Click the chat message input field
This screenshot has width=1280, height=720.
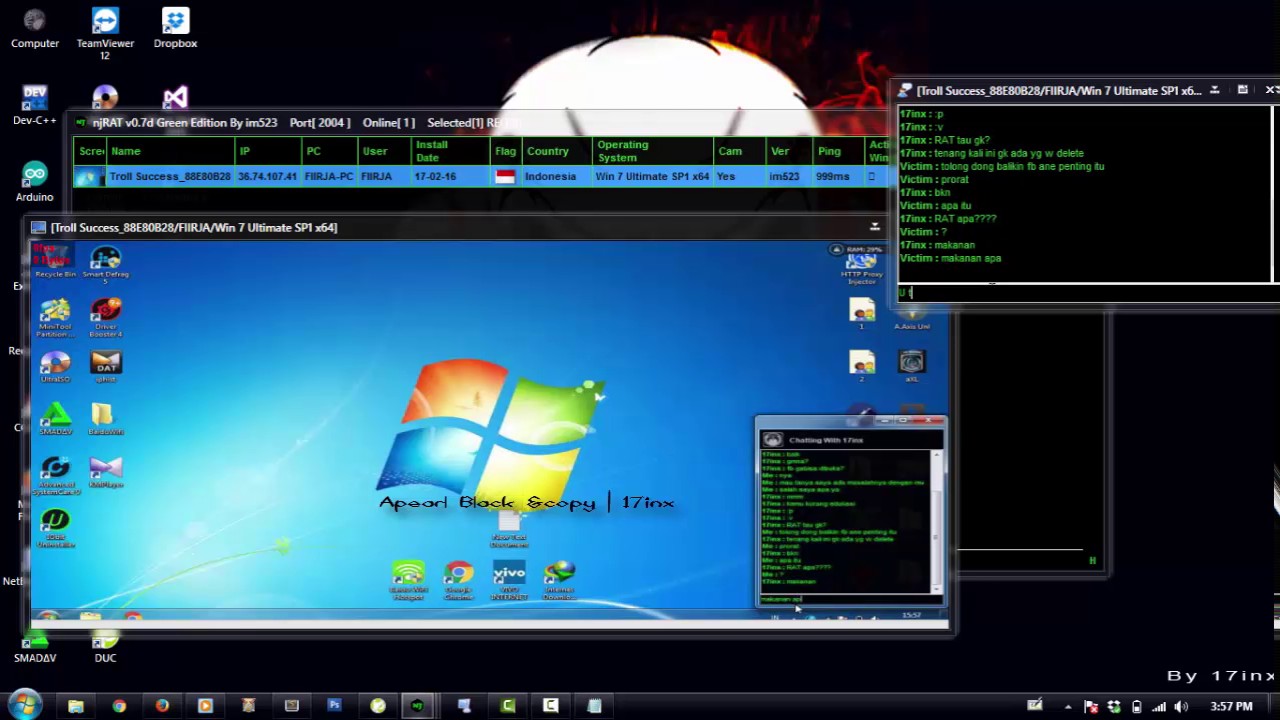click(x=845, y=600)
